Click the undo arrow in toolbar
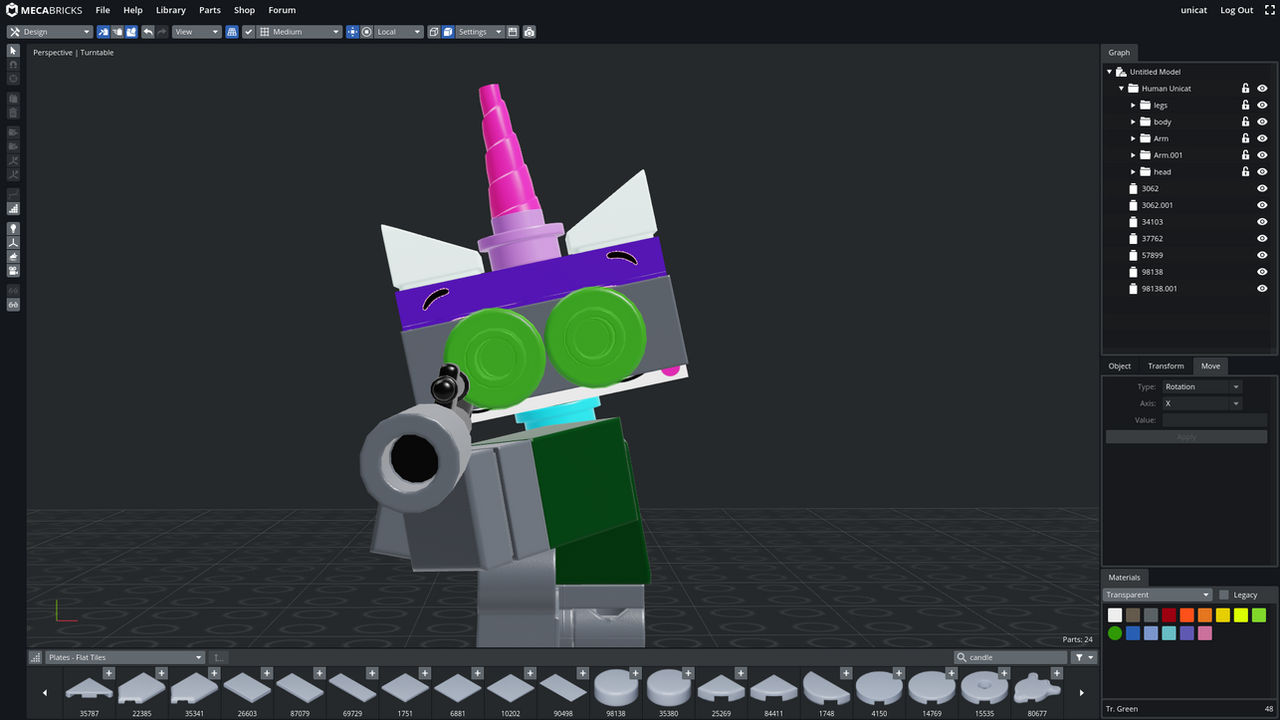 148,32
